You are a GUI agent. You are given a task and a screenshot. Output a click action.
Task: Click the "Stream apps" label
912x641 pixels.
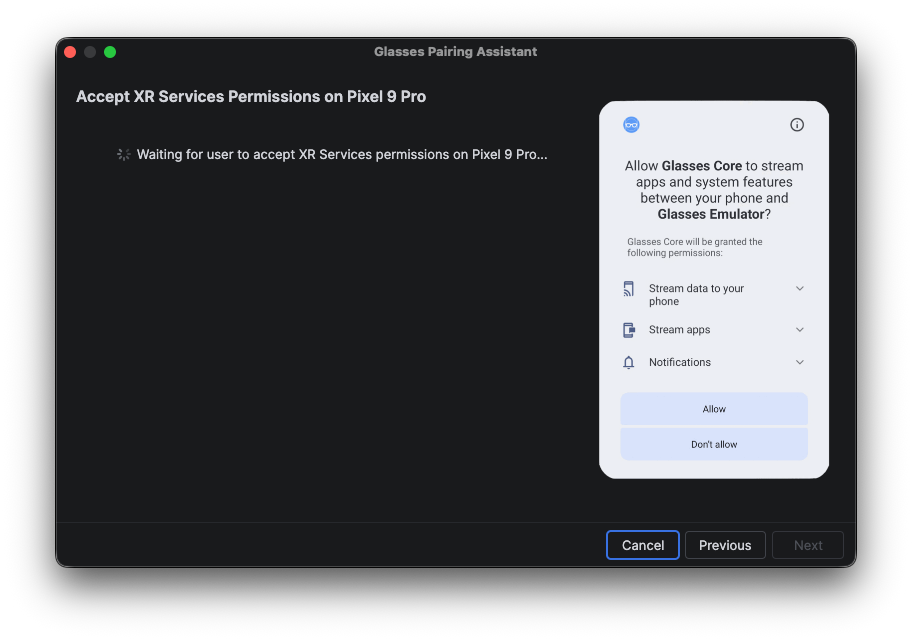(x=679, y=330)
